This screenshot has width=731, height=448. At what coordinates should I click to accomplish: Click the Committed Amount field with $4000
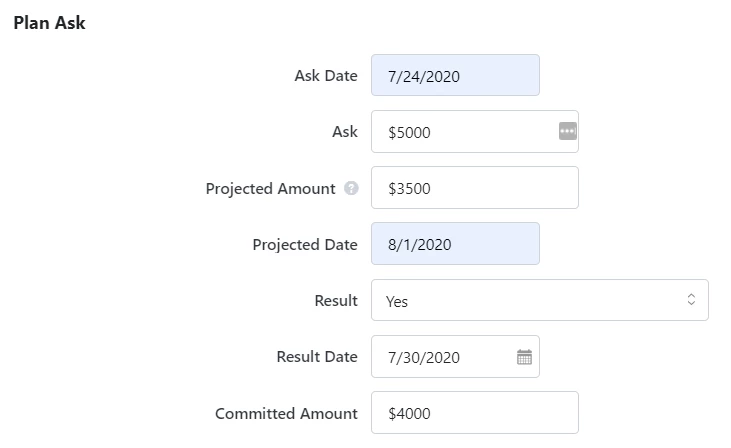pos(475,413)
